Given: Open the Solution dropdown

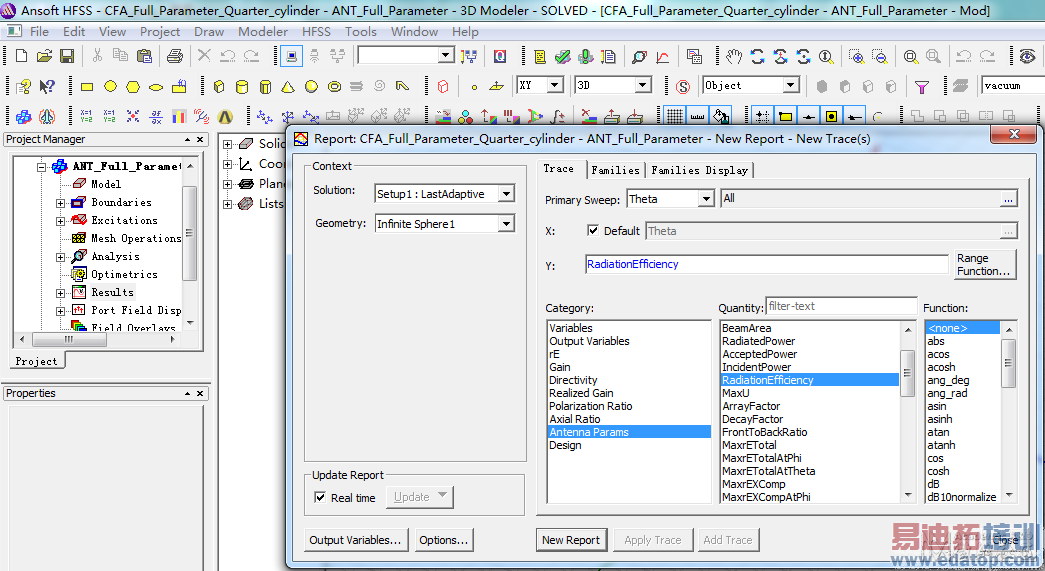Looking at the screenshot, I should (507, 194).
